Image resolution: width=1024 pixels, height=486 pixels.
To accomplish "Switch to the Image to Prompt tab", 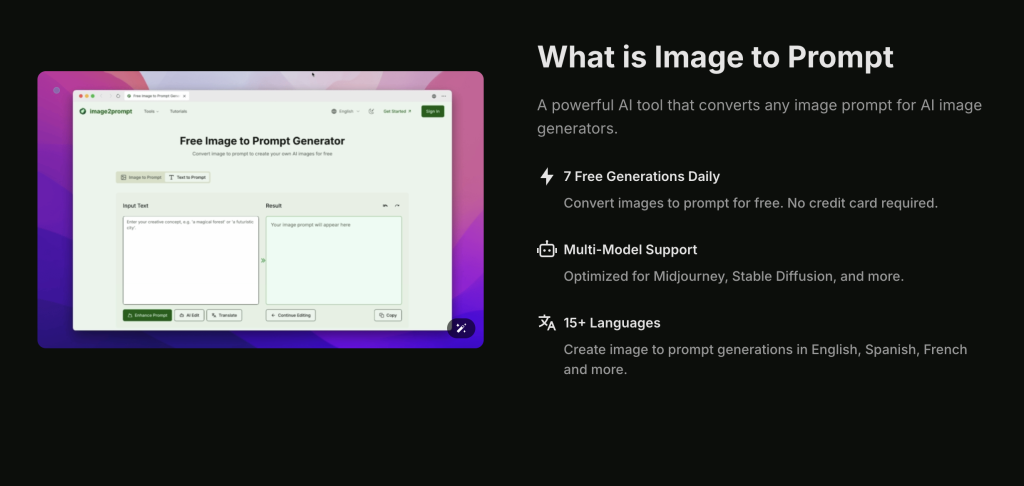I will click(x=141, y=177).
